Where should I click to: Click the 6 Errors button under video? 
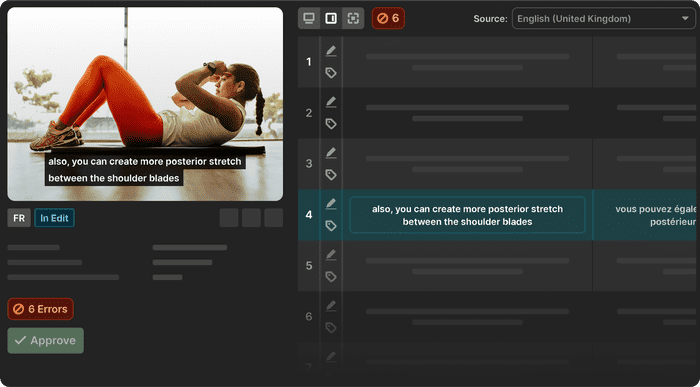click(x=41, y=309)
